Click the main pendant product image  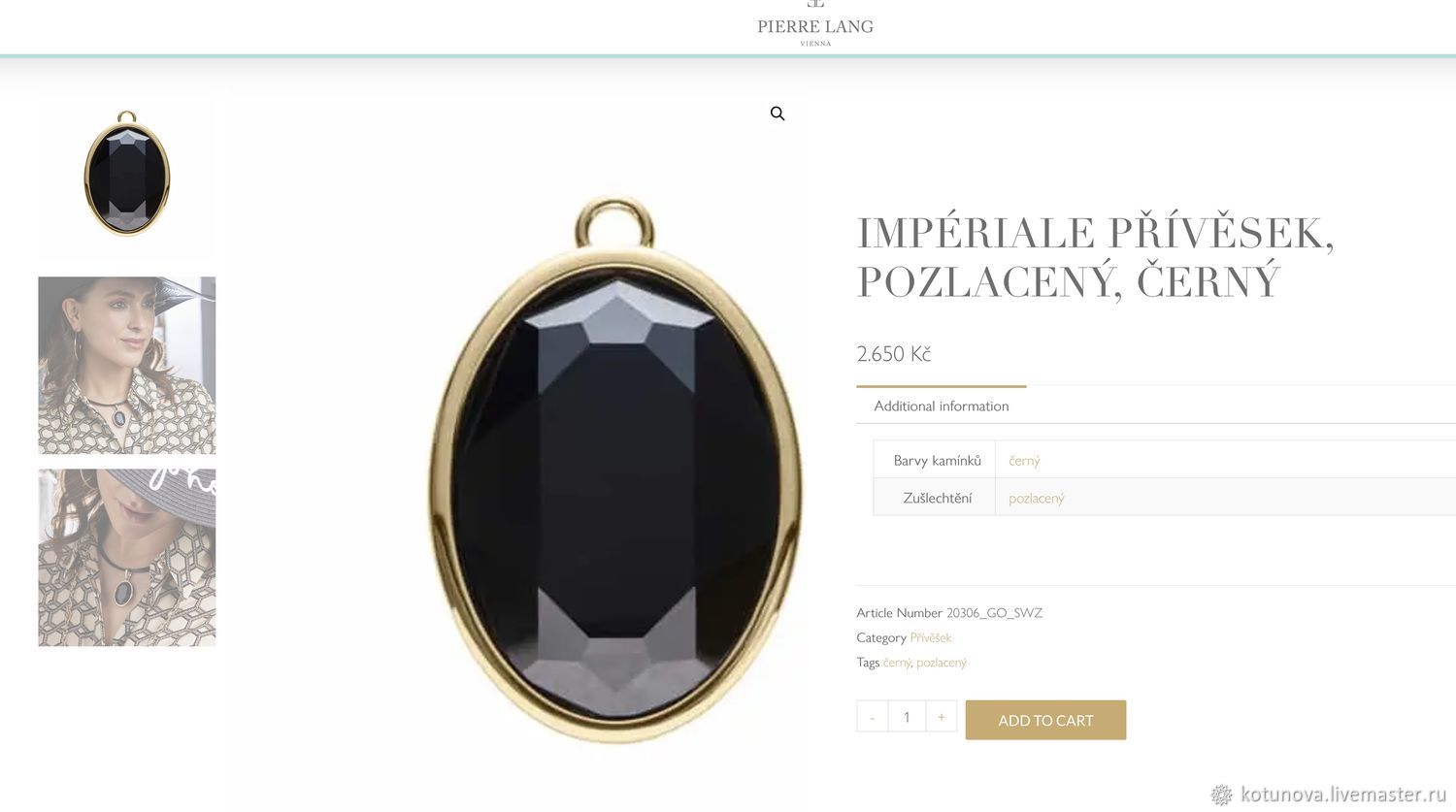616,471
